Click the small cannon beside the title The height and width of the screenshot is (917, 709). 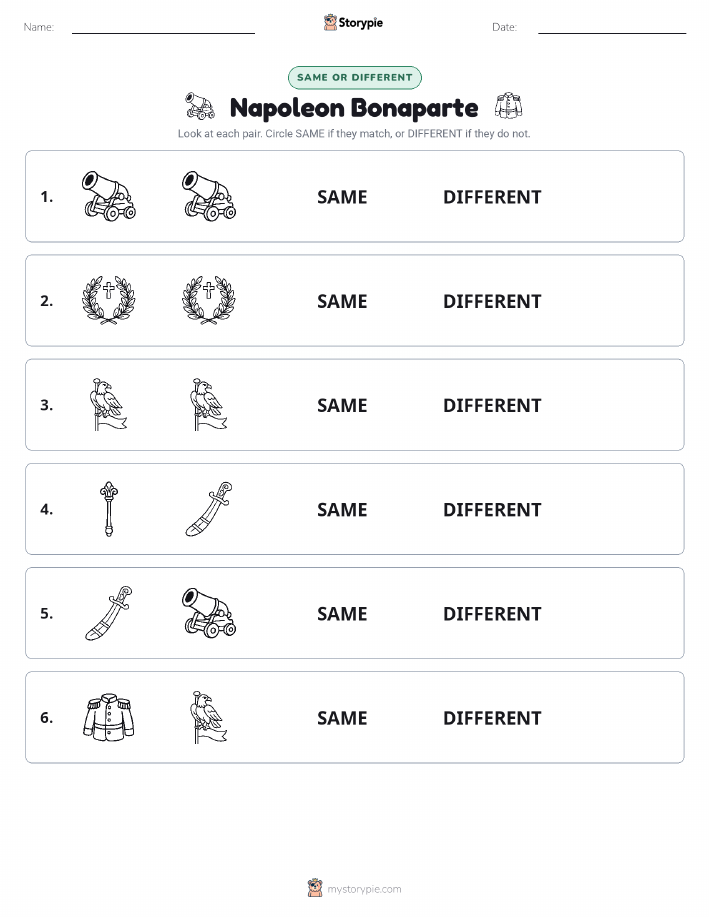[200, 106]
